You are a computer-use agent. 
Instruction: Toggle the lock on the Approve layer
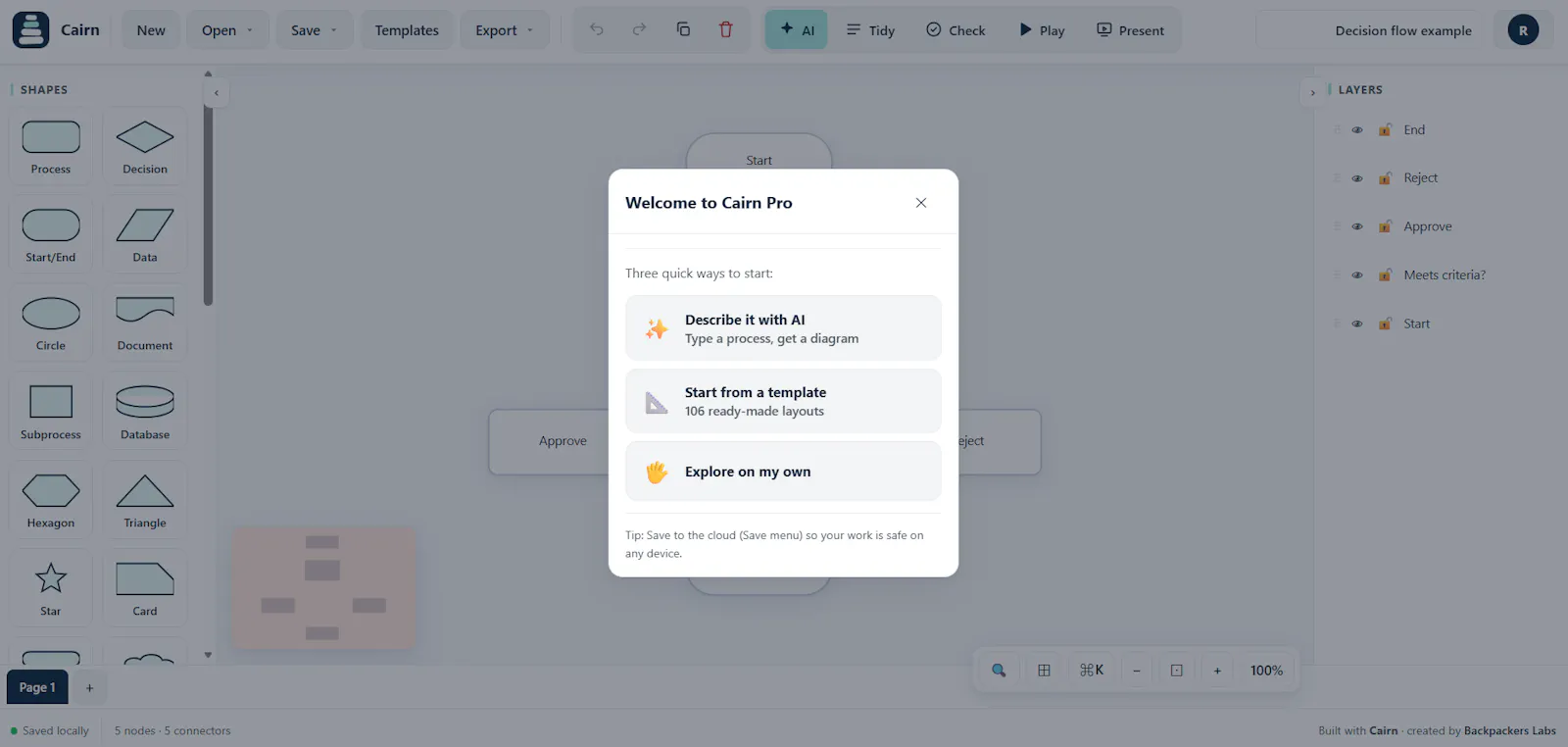[x=1385, y=226]
